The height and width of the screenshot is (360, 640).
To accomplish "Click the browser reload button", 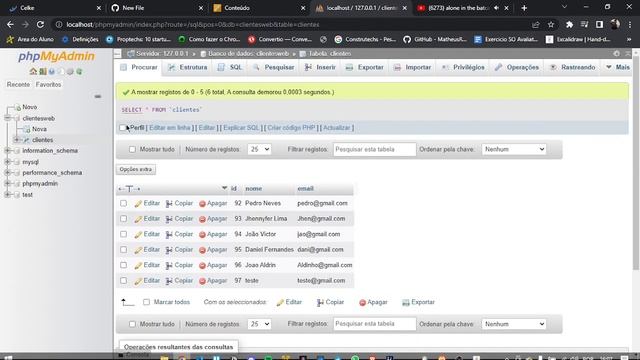I will click(40, 24).
